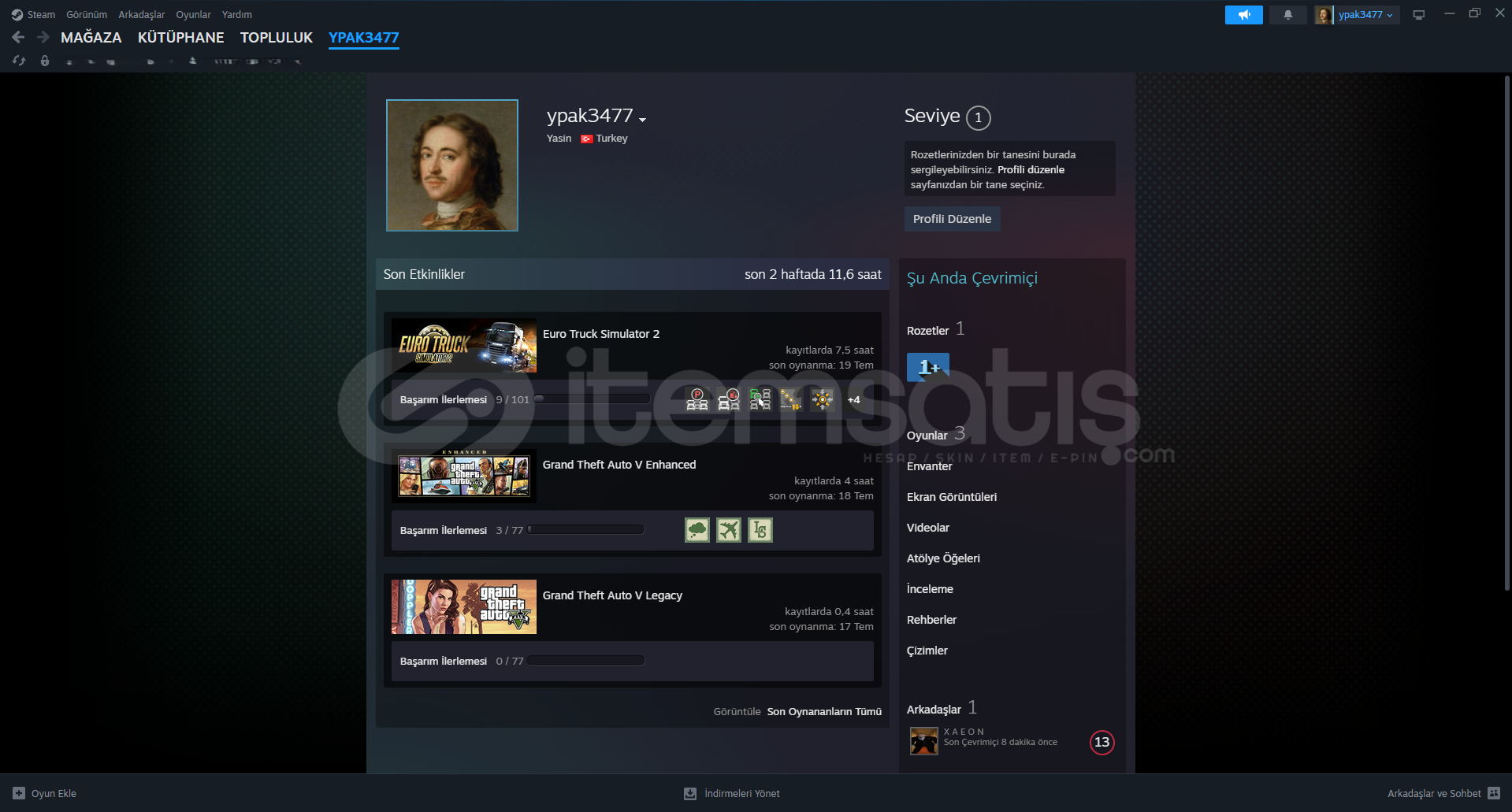Click the fifth ETS2 achievement sun icon

click(823, 399)
